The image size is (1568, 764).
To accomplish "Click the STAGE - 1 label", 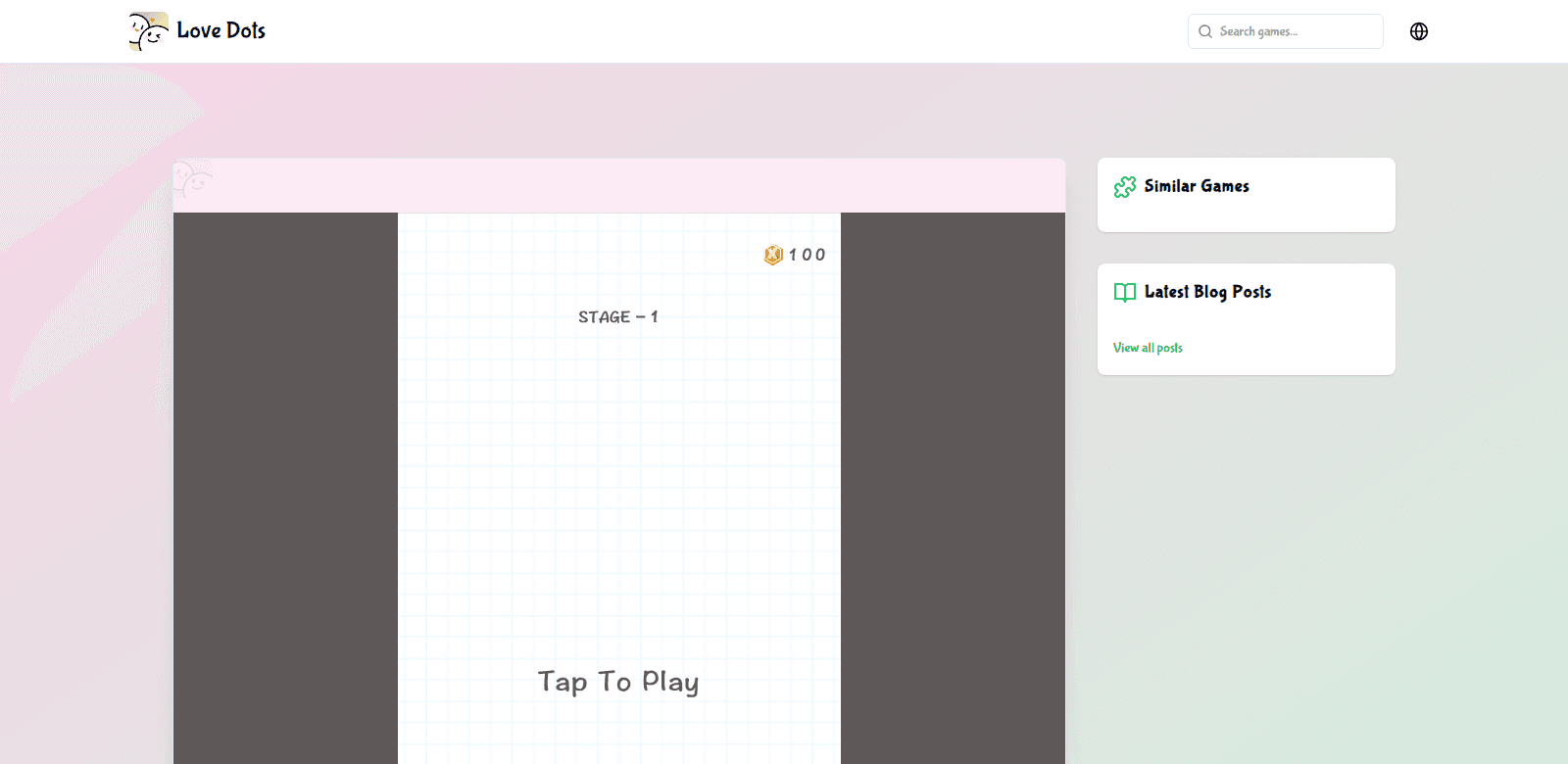I will pos(618,316).
